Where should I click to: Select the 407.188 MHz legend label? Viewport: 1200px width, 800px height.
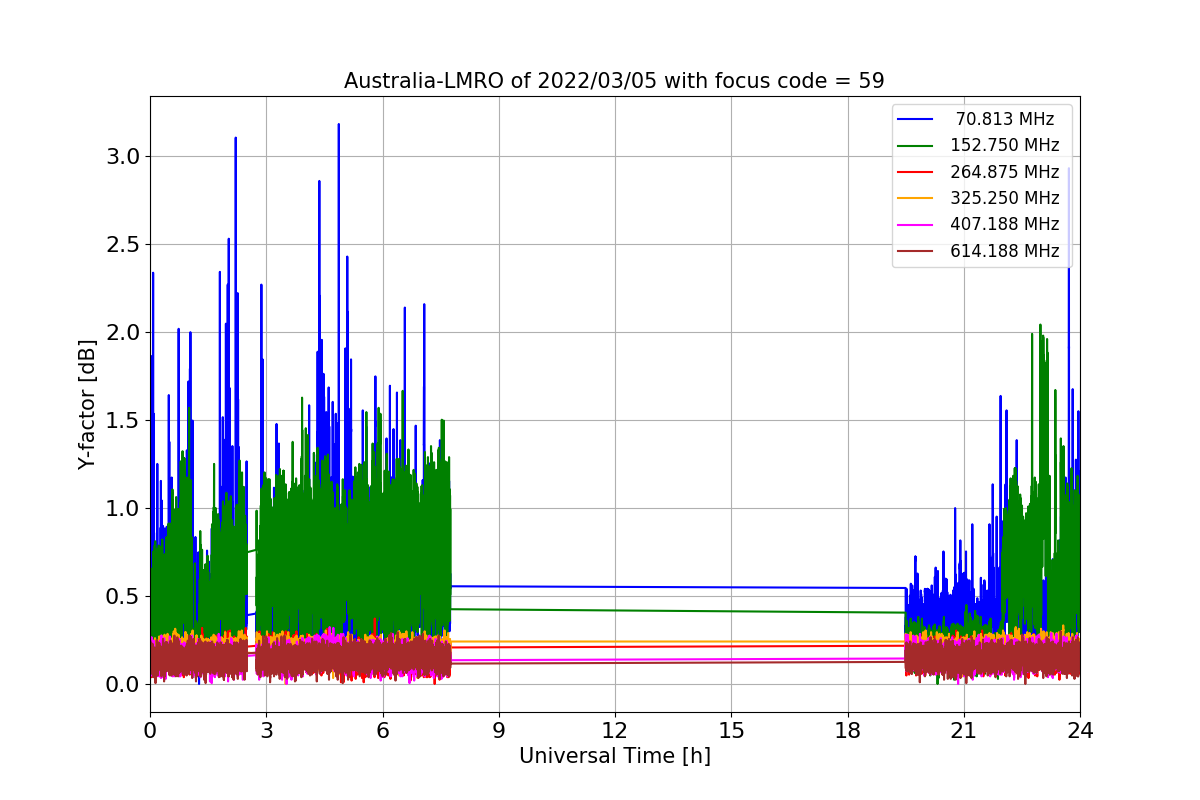(x=1005, y=225)
